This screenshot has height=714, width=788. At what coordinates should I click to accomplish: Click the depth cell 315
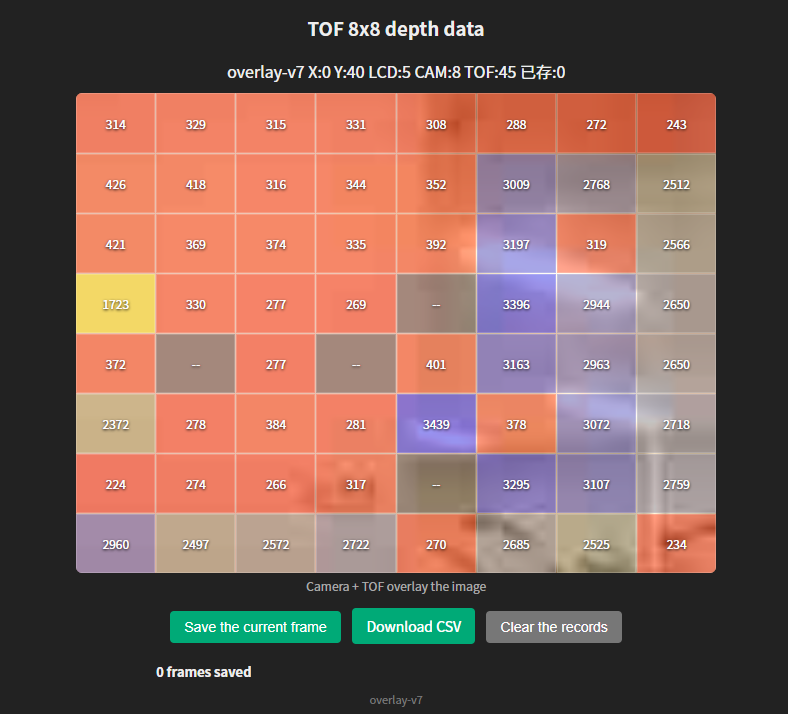point(276,124)
